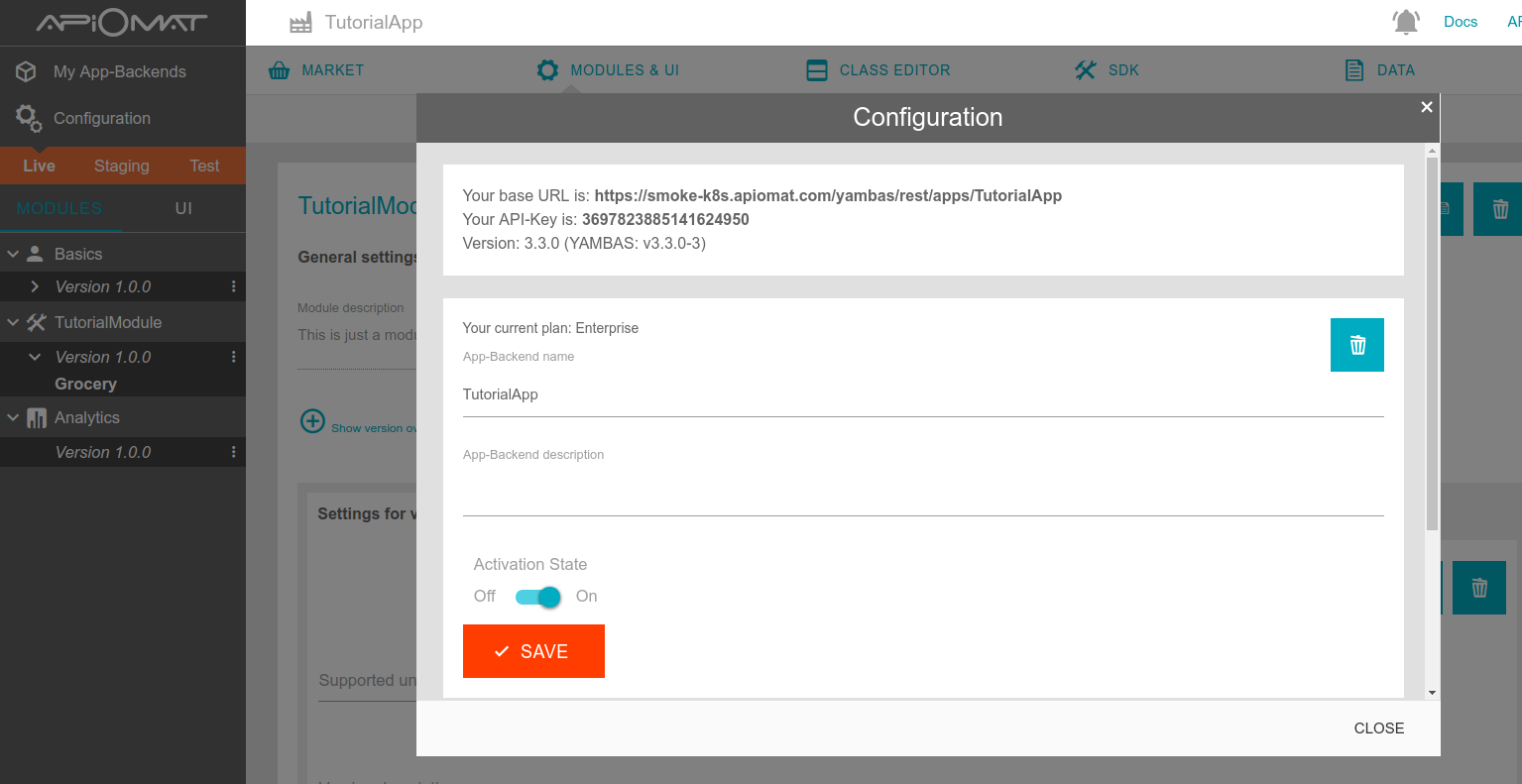Click the TutorialApp title in header
Screen dimensions: 1522x784
[374, 22]
